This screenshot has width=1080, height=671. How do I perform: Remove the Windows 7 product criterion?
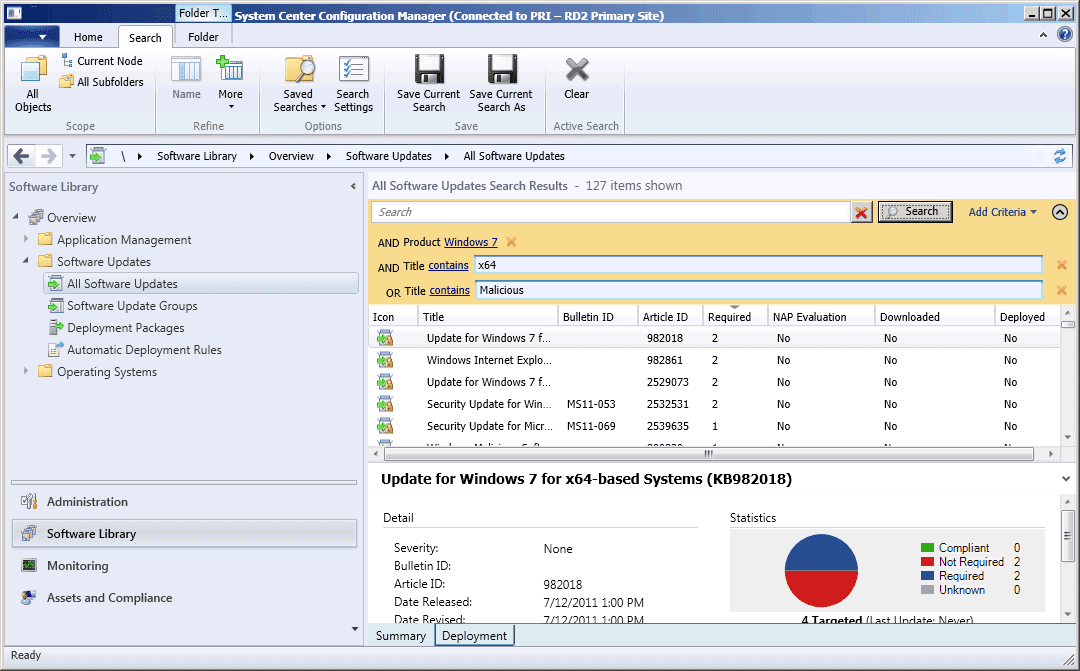(x=511, y=242)
